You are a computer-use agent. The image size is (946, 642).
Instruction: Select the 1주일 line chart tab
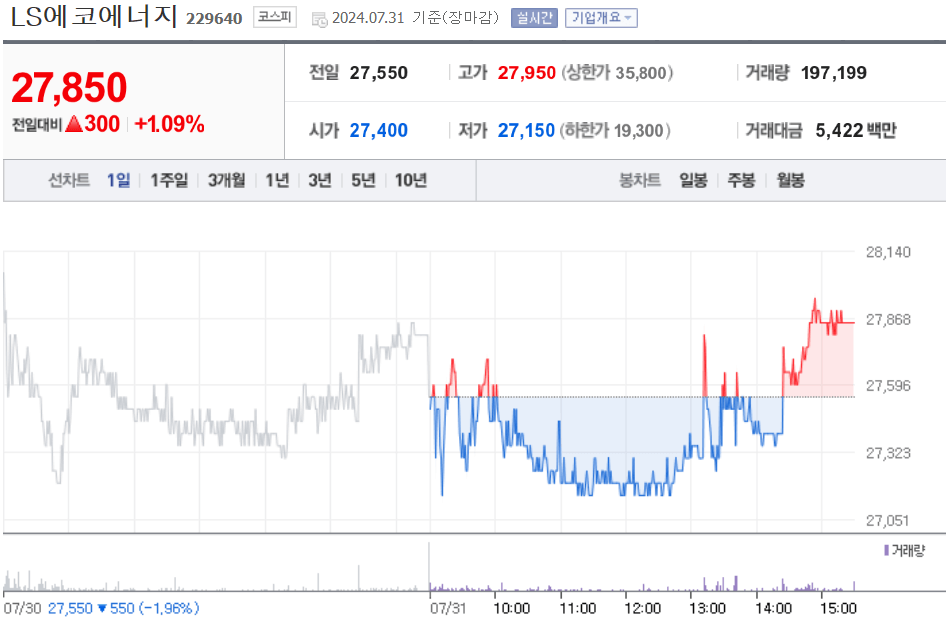(169, 180)
